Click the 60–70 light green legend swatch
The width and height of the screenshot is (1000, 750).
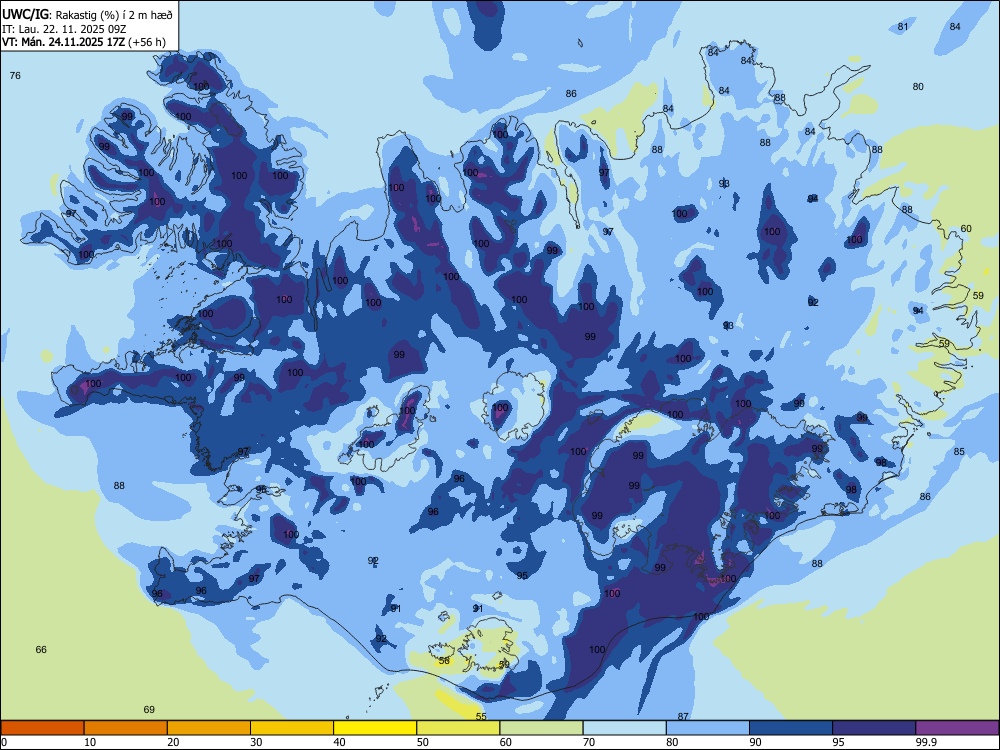point(541,728)
